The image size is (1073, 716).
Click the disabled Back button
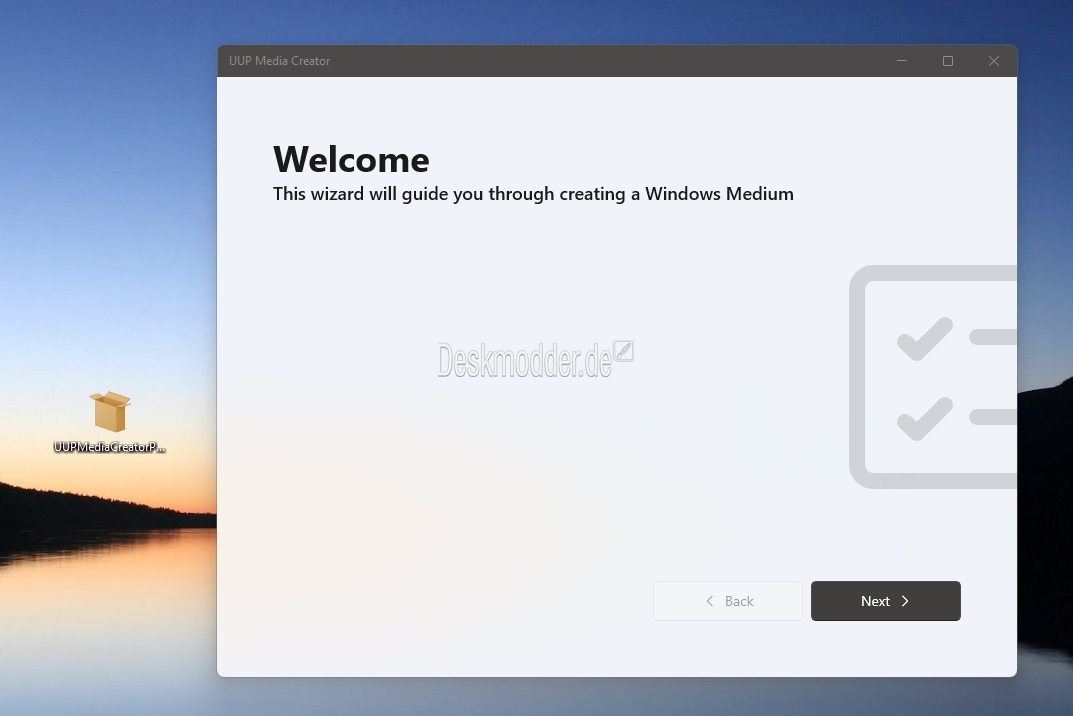click(727, 601)
